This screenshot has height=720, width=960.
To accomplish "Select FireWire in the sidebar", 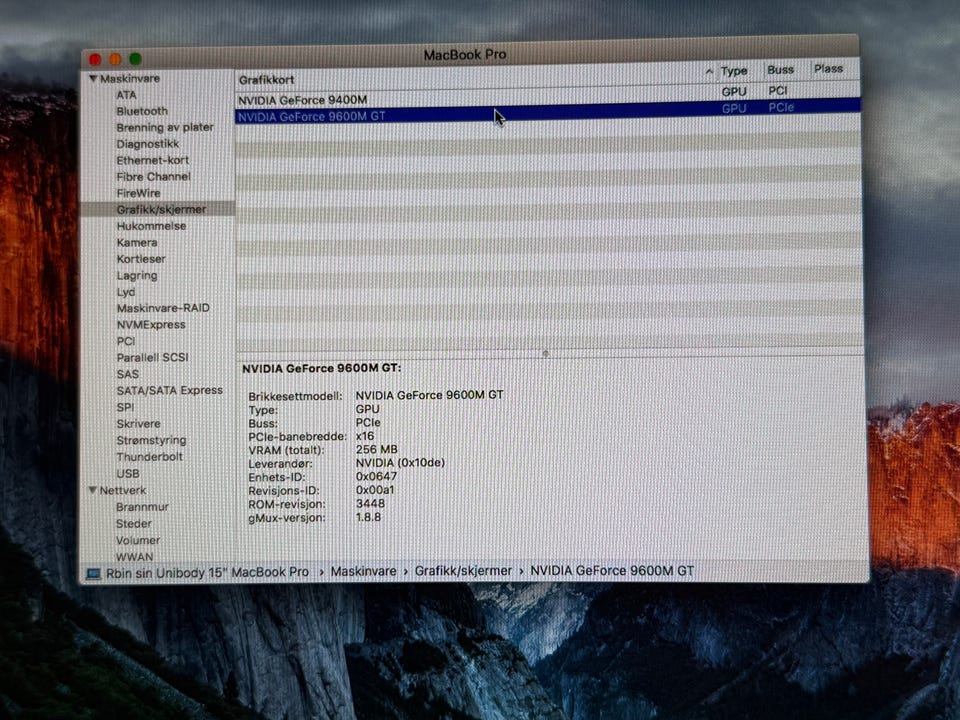I will pos(138,193).
